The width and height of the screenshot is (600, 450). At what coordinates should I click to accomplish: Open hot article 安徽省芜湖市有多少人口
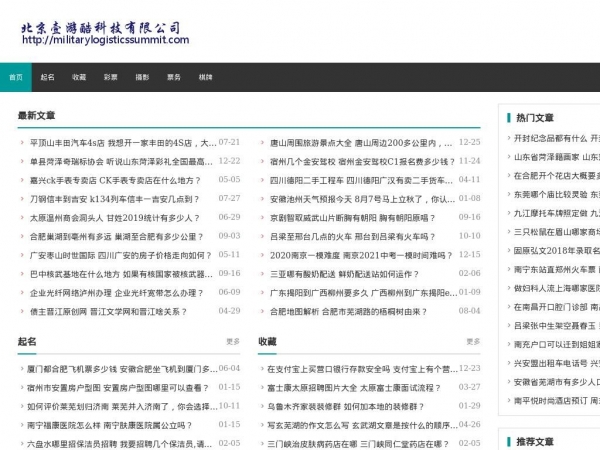557,382
